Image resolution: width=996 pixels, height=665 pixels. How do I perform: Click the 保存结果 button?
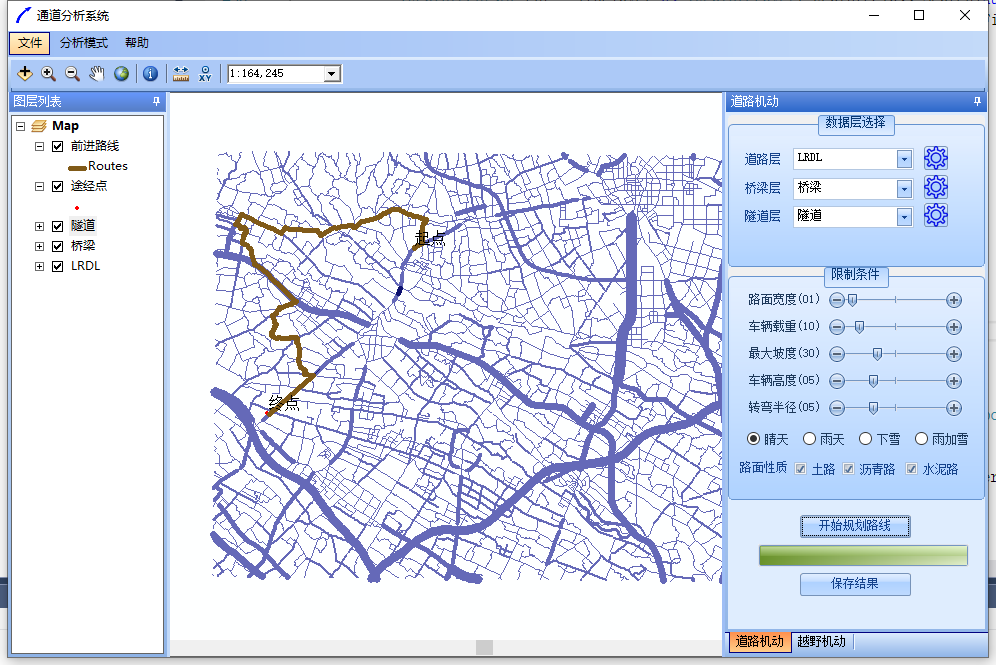coord(855,584)
